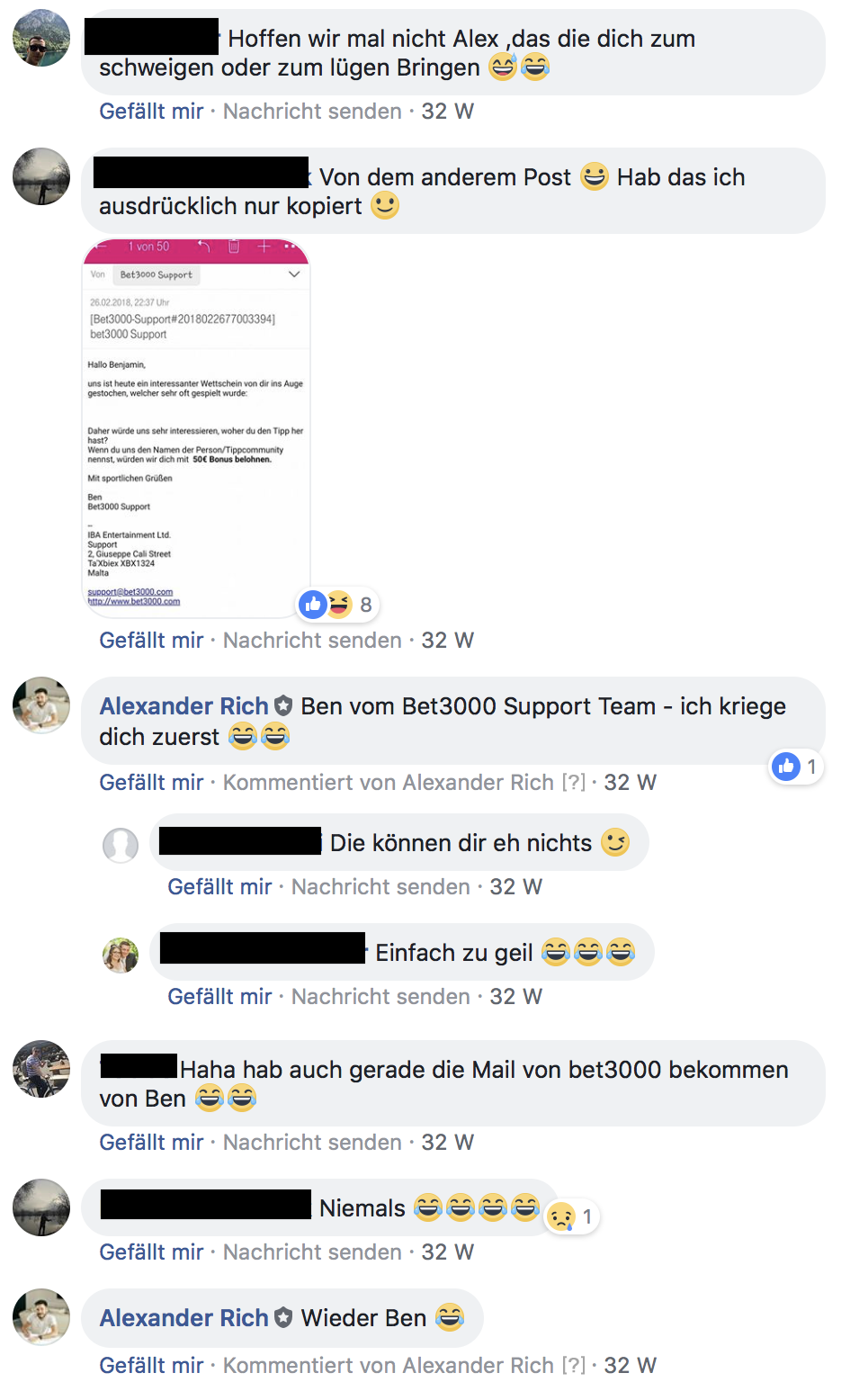
Task: Open the Bet3000 email screenshot attachment
Action: pyautogui.click(x=196, y=428)
